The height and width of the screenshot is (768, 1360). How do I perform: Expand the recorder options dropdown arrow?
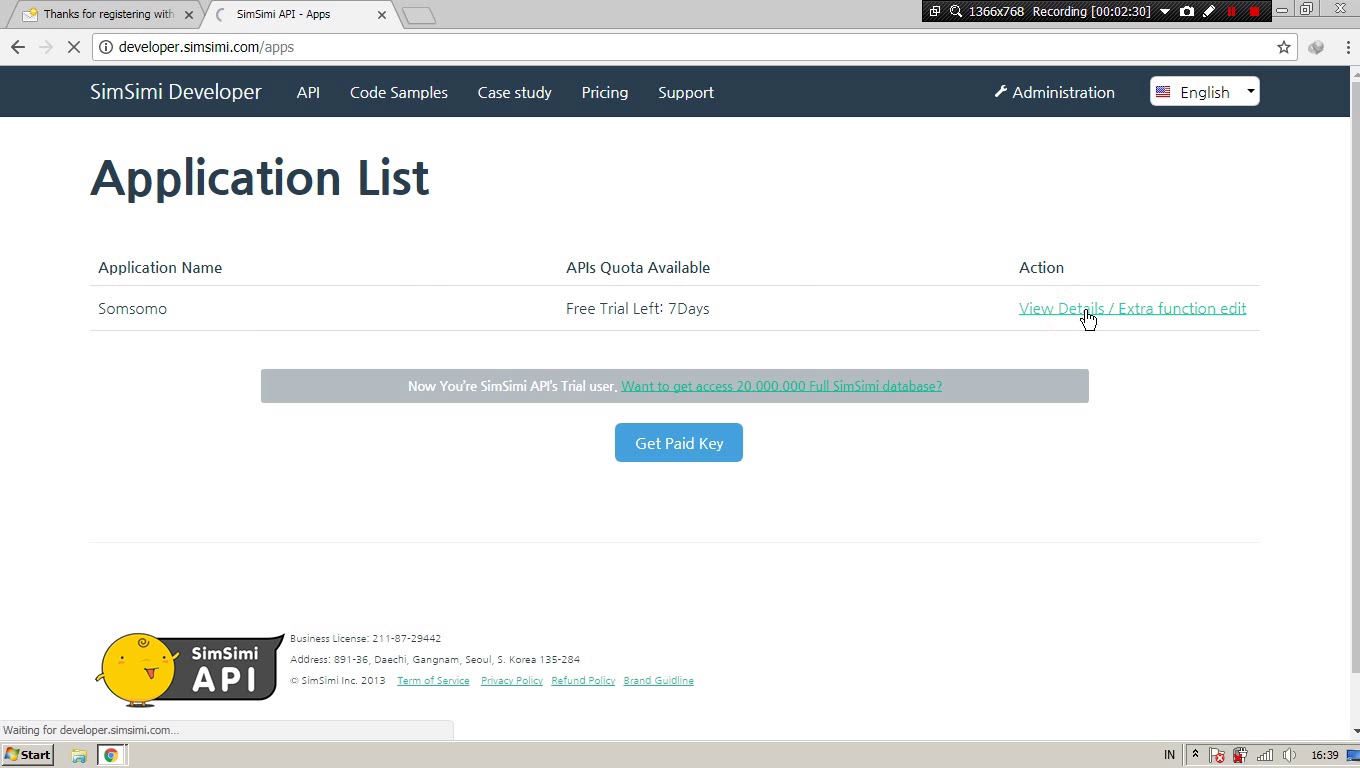(1165, 11)
